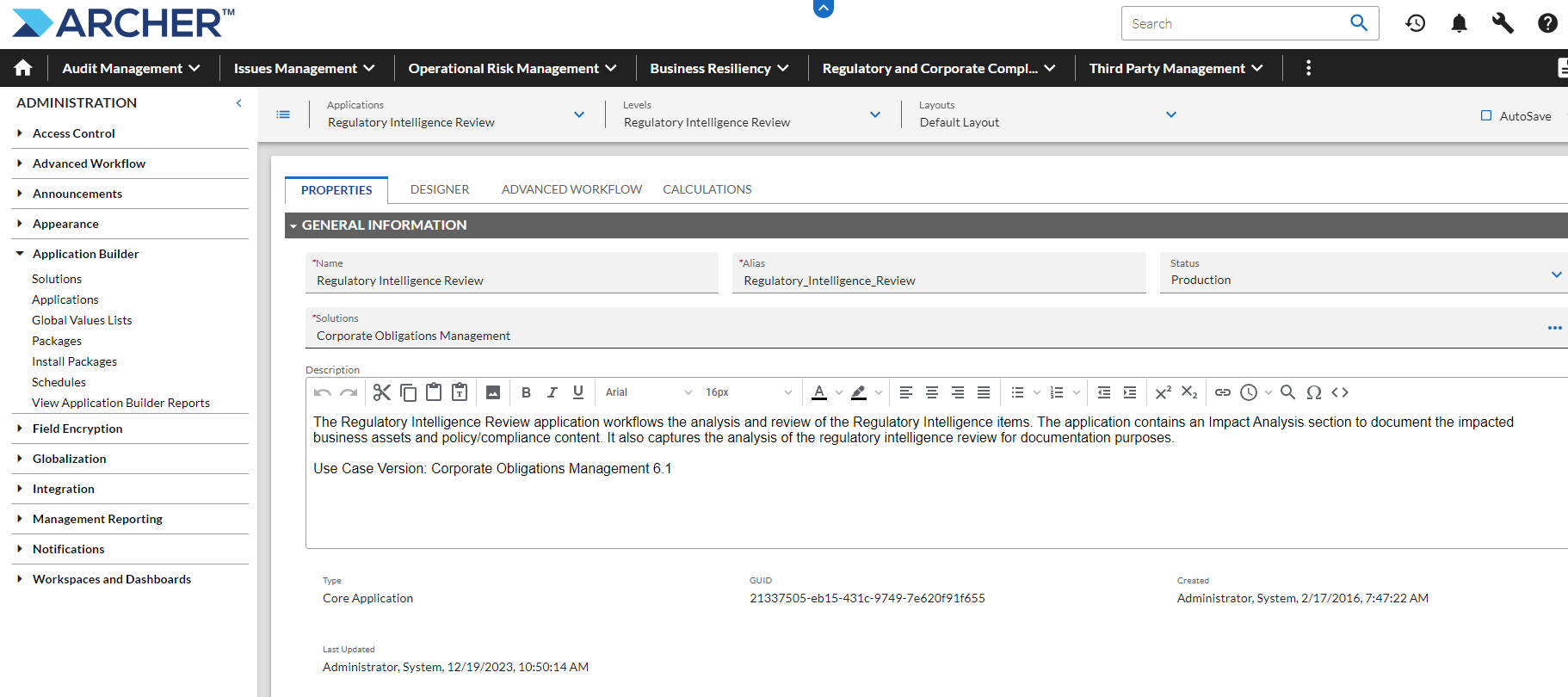
Task: Insert a numbered list
Action: pyautogui.click(x=1057, y=392)
